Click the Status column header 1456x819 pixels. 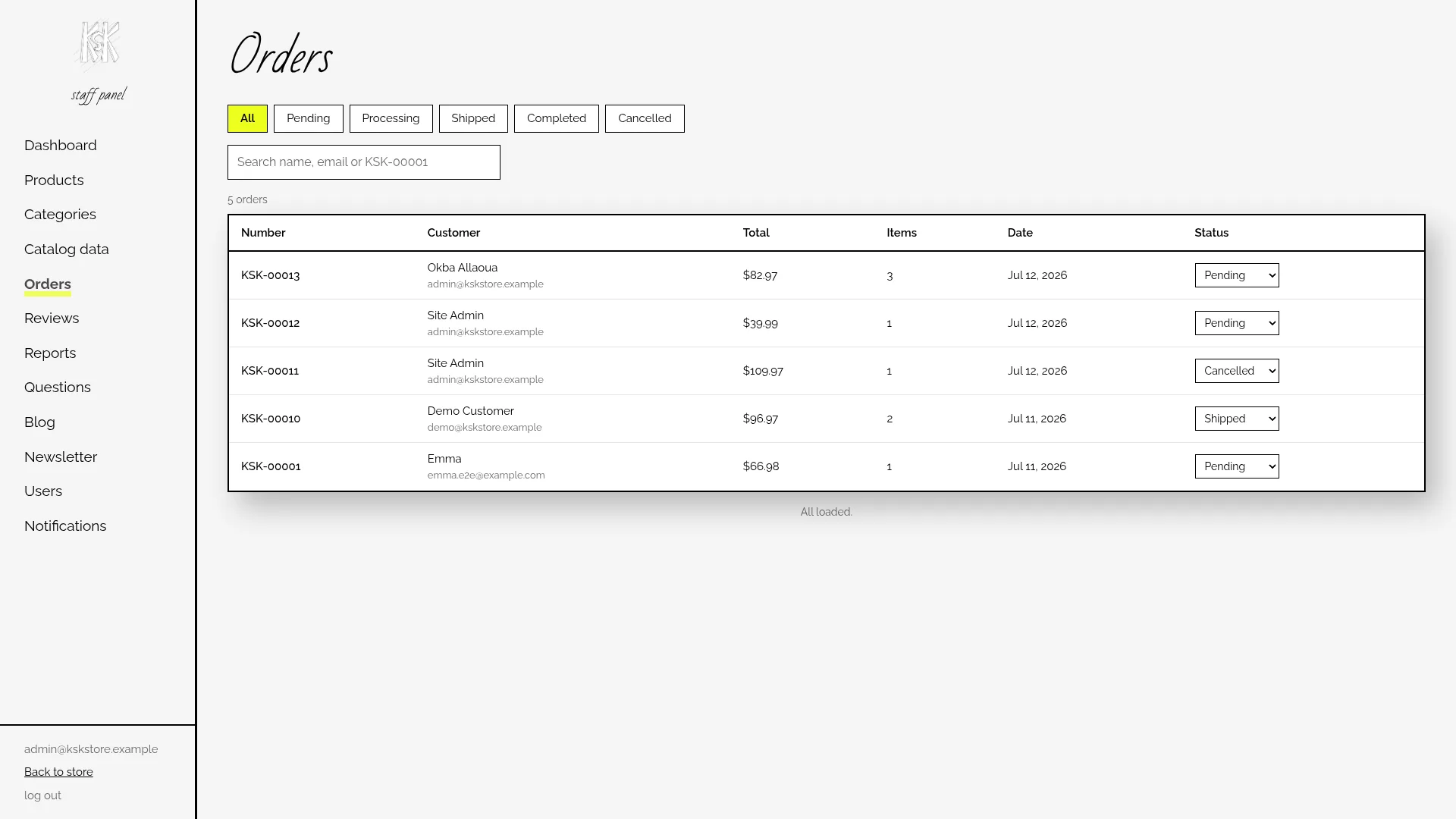1211,233
